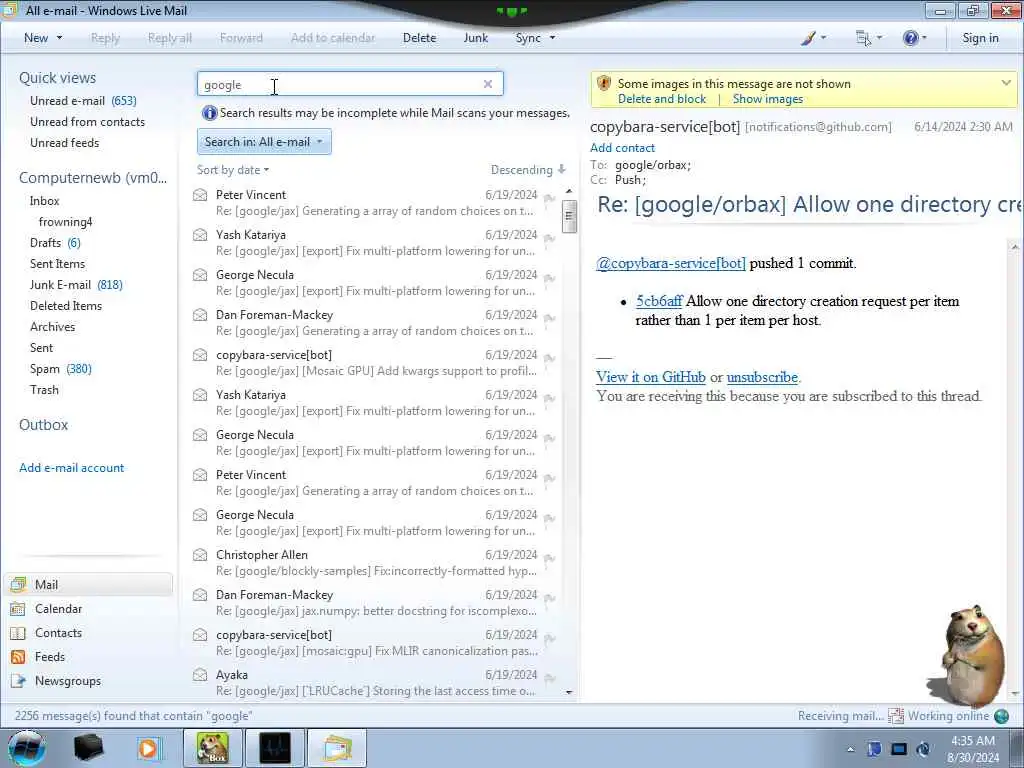Screen dimensions: 1024x768
Task: Open the New message dropdown arrow
Action: pyautogui.click(x=59, y=38)
